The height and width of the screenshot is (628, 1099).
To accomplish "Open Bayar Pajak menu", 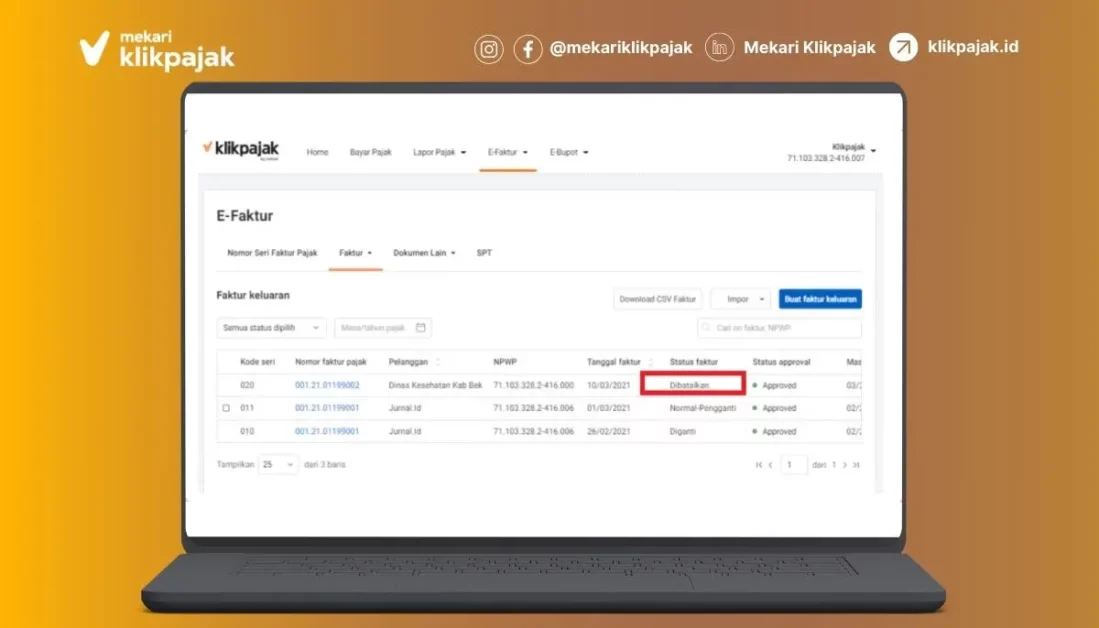I will (371, 152).
